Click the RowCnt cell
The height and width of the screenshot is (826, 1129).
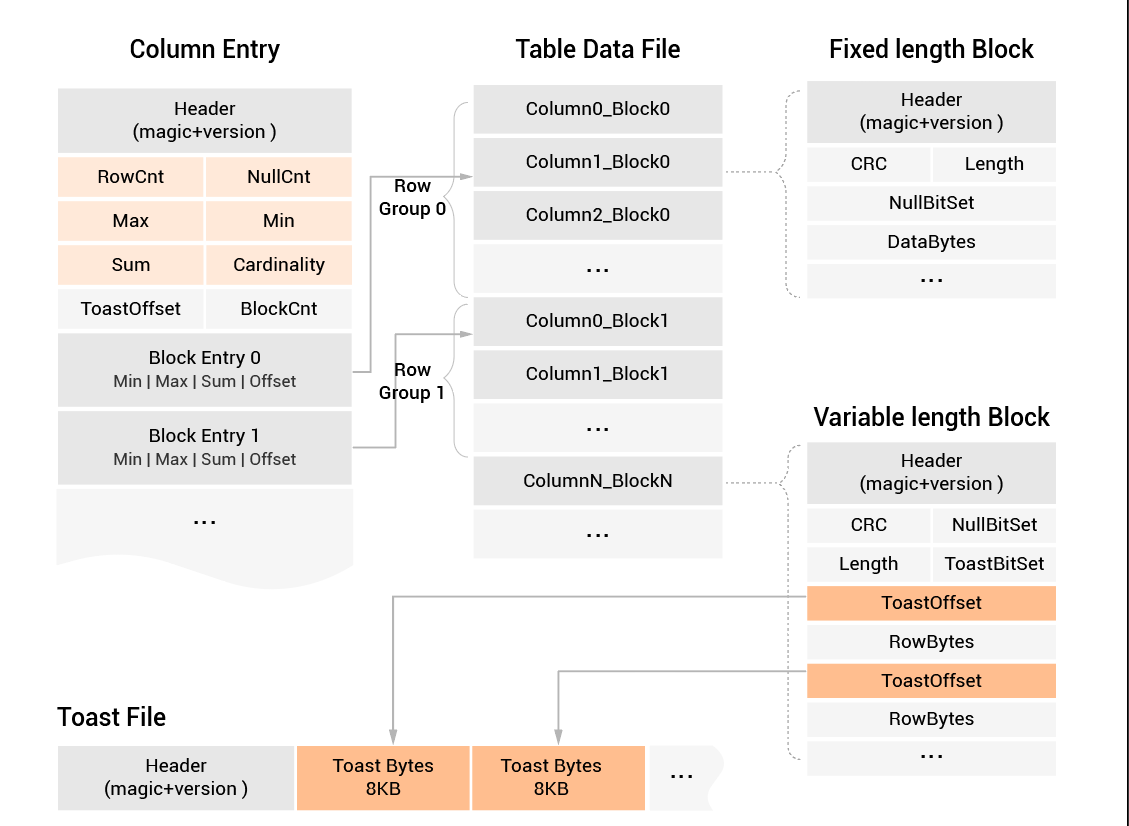pyautogui.click(x=131, y=177)
